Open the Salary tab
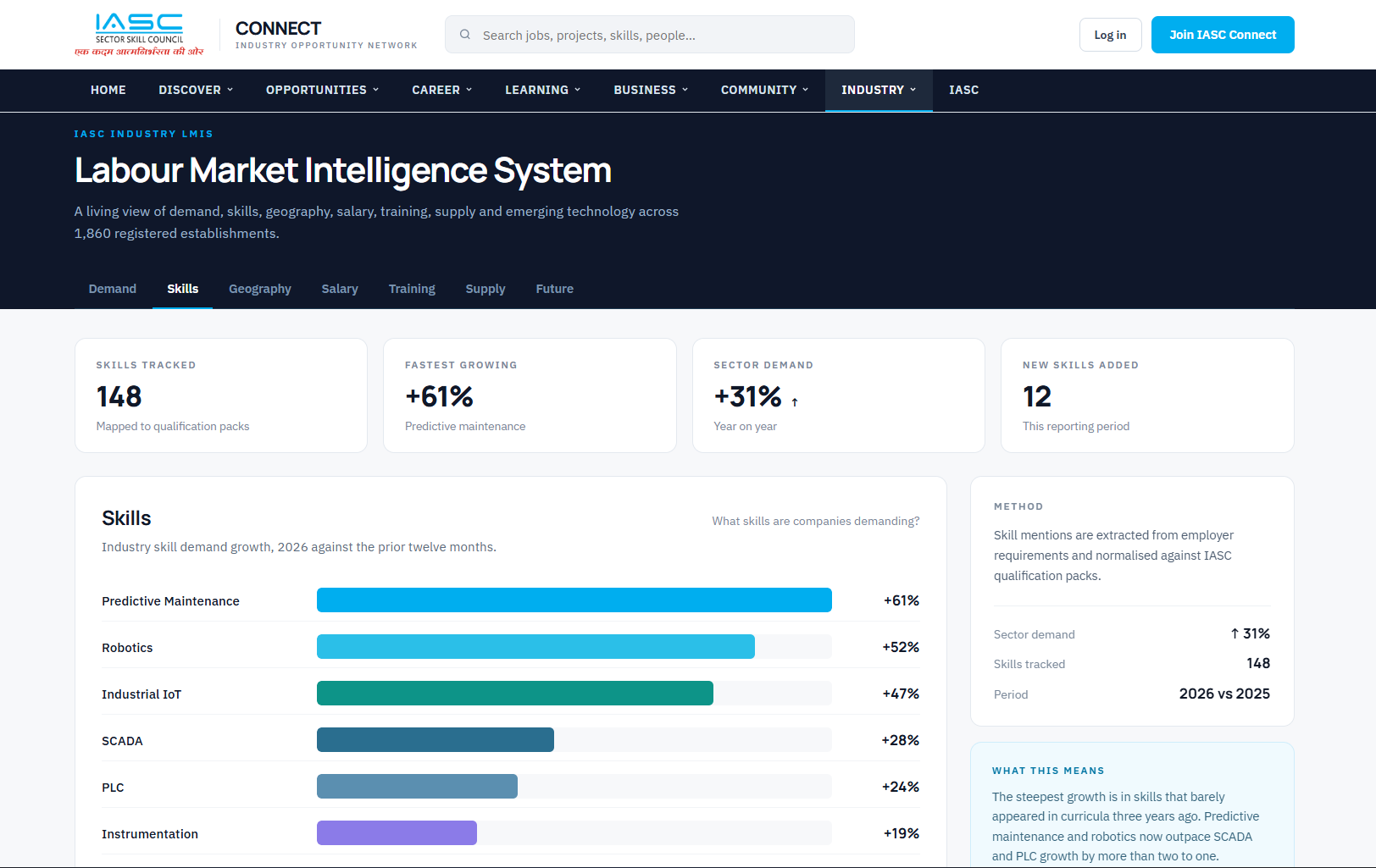This screenshot has width=1376, height=868. 340,289
